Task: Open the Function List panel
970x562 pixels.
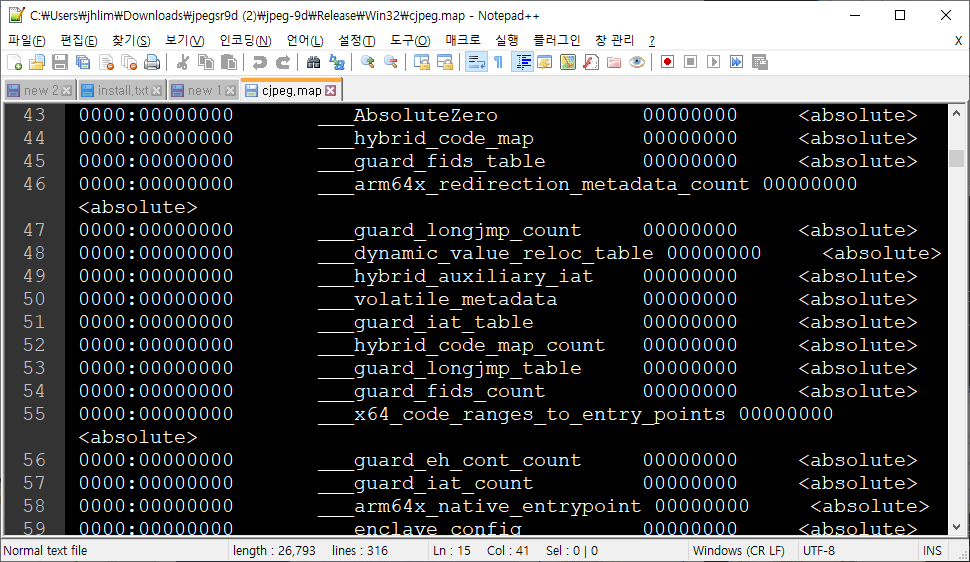Action: tap(591, 63)
